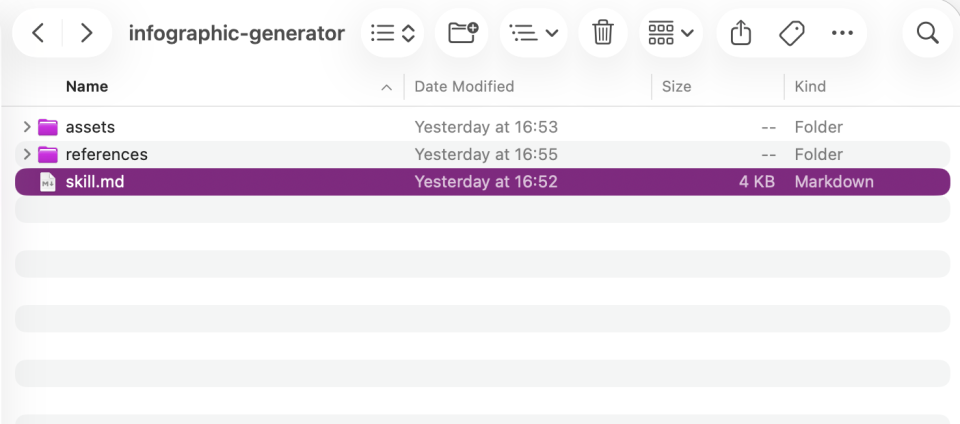Viewport: 960px width, 424px height.
Task: Move selected item to Trash
Action: pyautogui.click(x=603, y=33)
